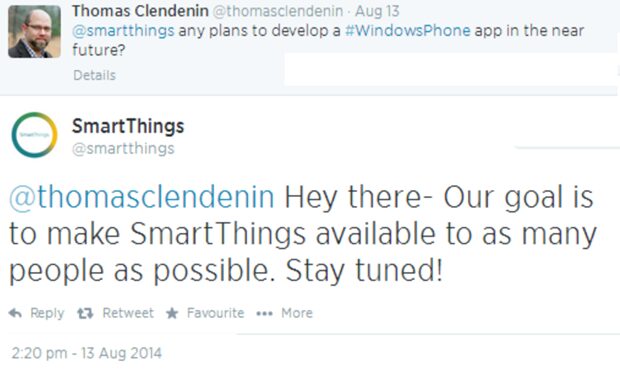
Task: Click the Favourite star icon
Action: pos(172,313)
